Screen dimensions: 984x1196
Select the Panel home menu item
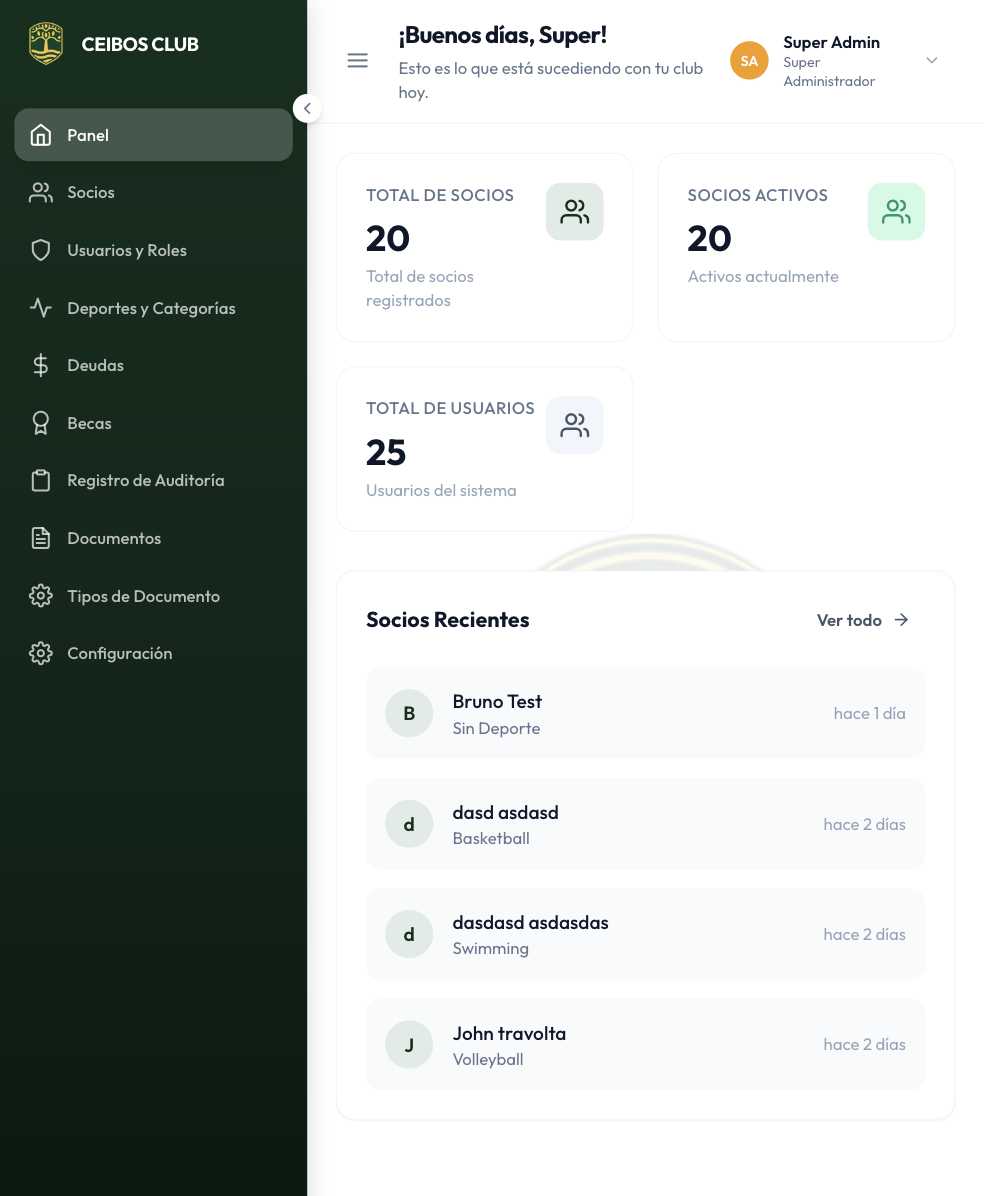153,135
